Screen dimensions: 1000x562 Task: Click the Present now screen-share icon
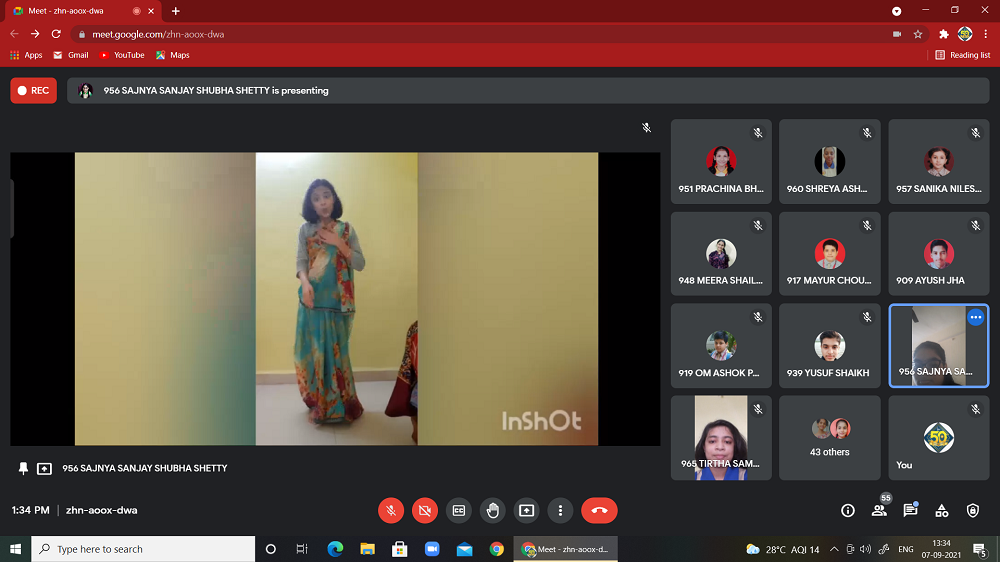point(526,510)
